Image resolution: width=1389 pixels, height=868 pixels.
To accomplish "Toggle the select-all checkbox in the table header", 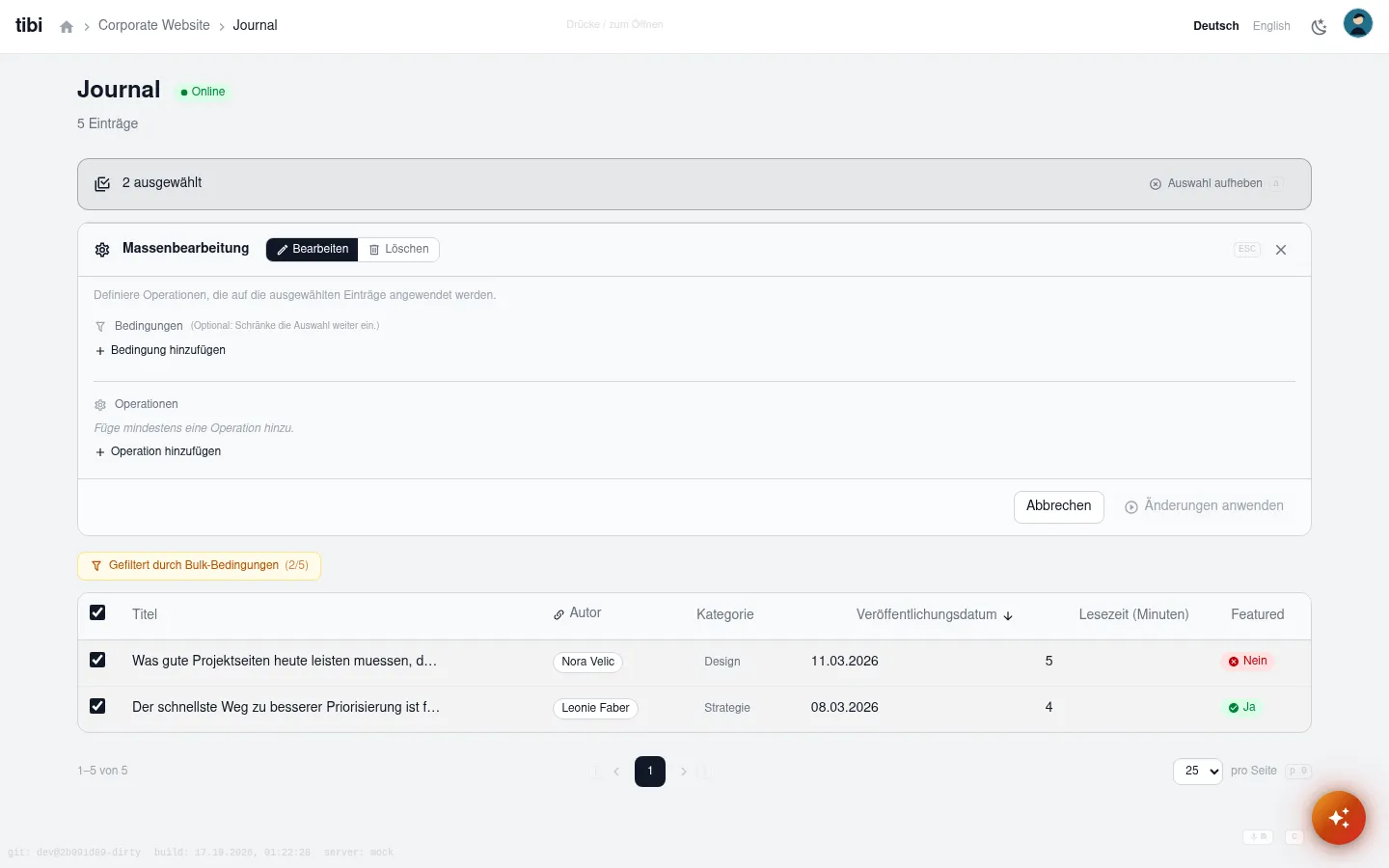I will pos(97,612).
